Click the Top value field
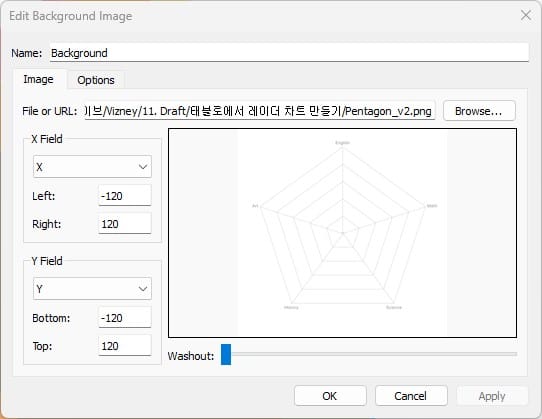This screenshot has height=419, width=542. pyautogui.click(x=125, y=346)
